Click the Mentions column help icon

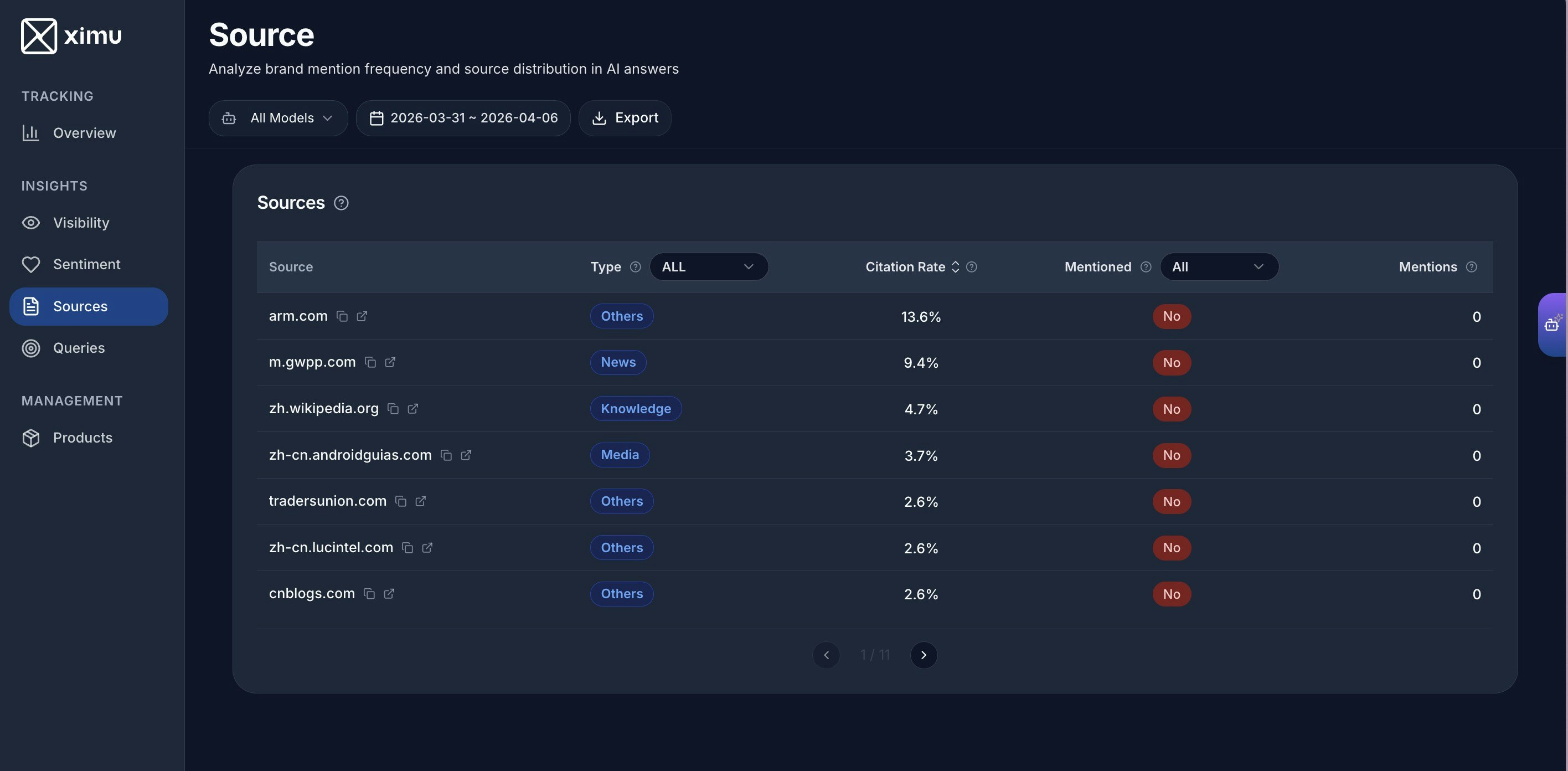coord(1471,267)
